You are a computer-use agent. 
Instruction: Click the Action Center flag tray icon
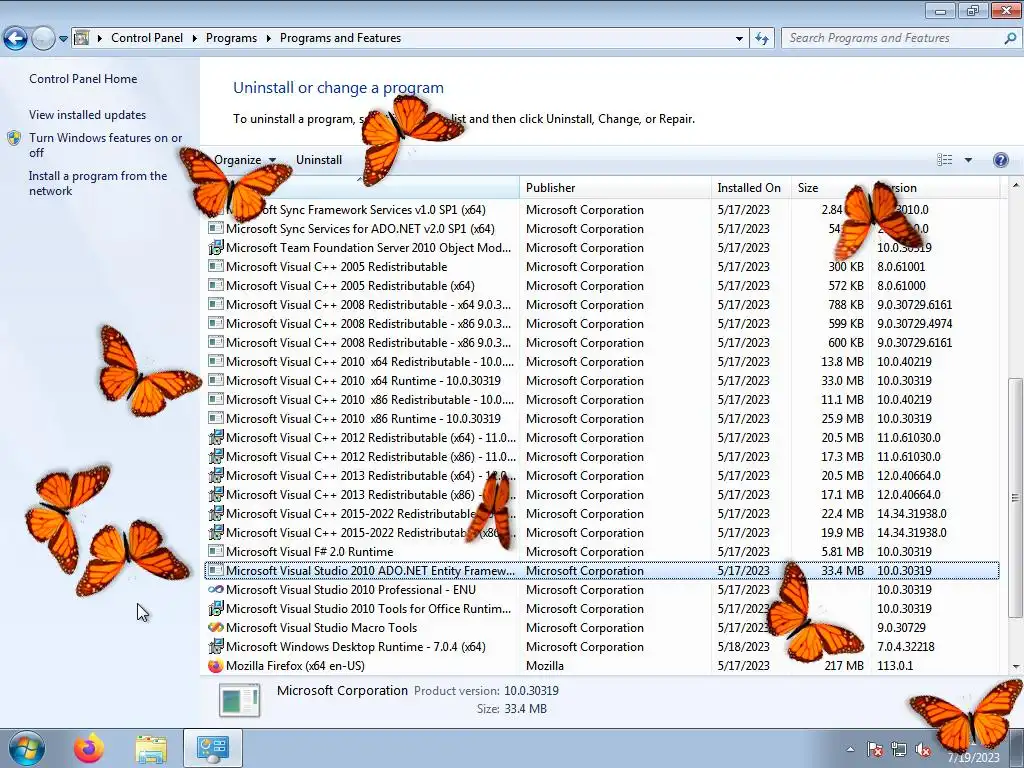tap(875, 750)
